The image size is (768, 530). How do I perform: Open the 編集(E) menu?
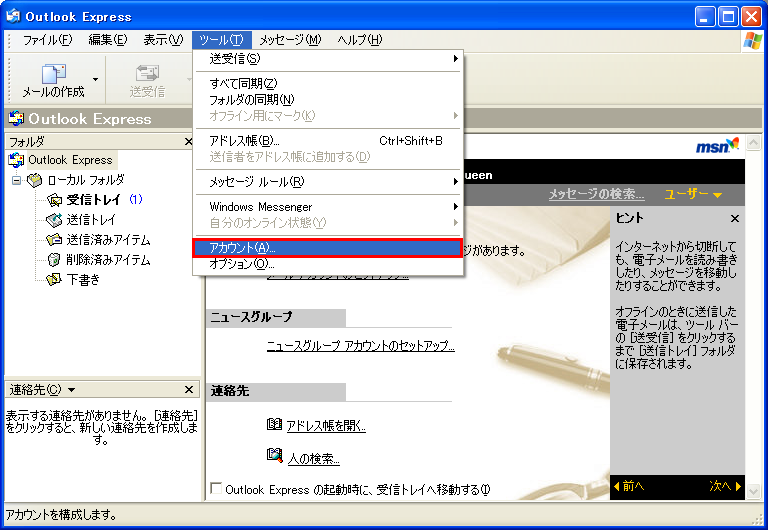point(108,40)
